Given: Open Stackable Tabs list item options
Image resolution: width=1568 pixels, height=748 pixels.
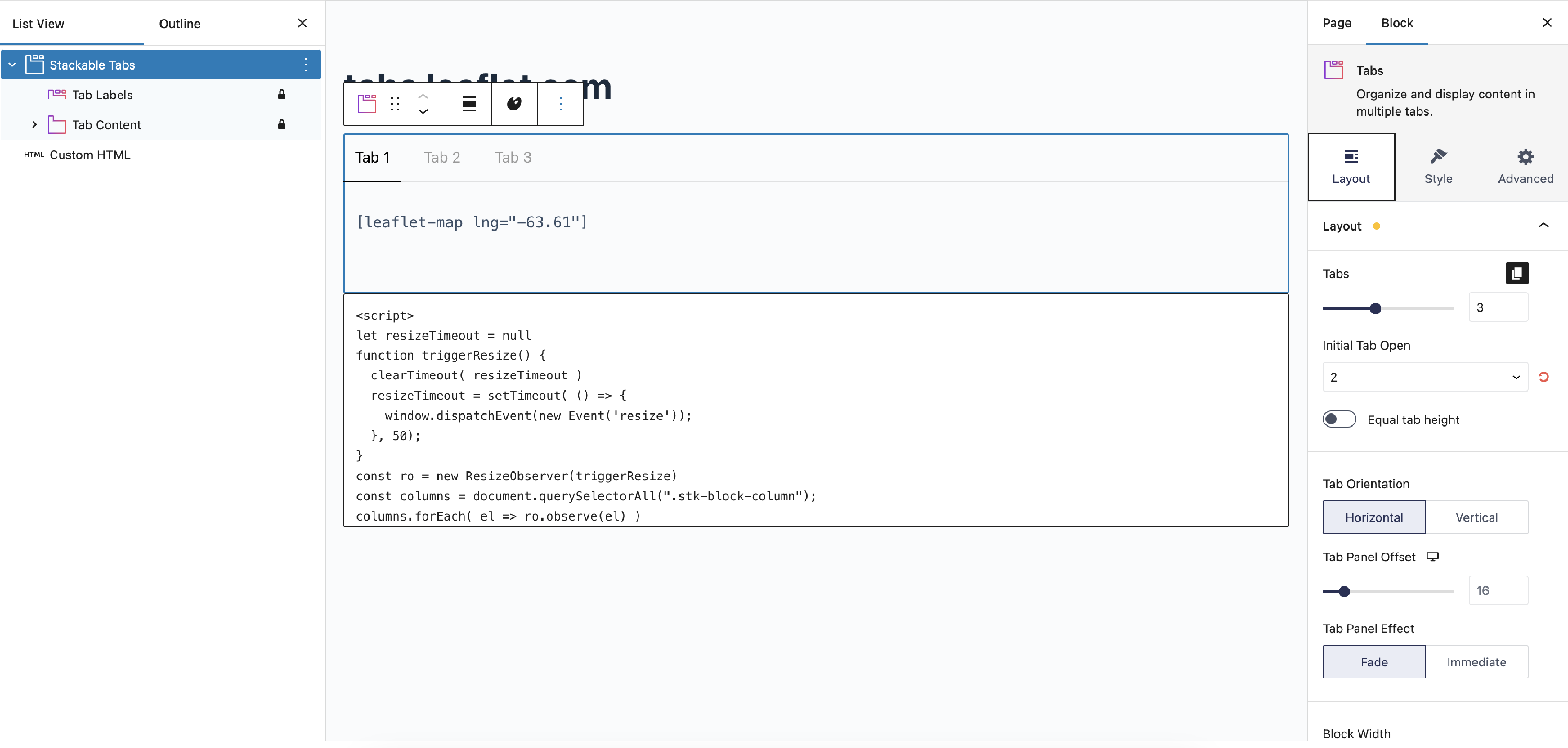Looking at the screenshot, I should [306, 64].
